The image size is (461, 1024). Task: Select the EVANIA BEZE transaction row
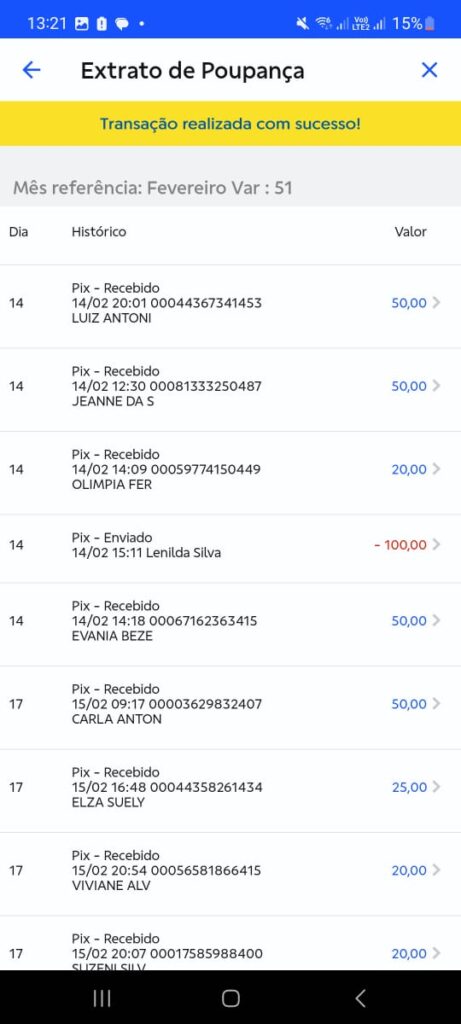click(230, 620)
